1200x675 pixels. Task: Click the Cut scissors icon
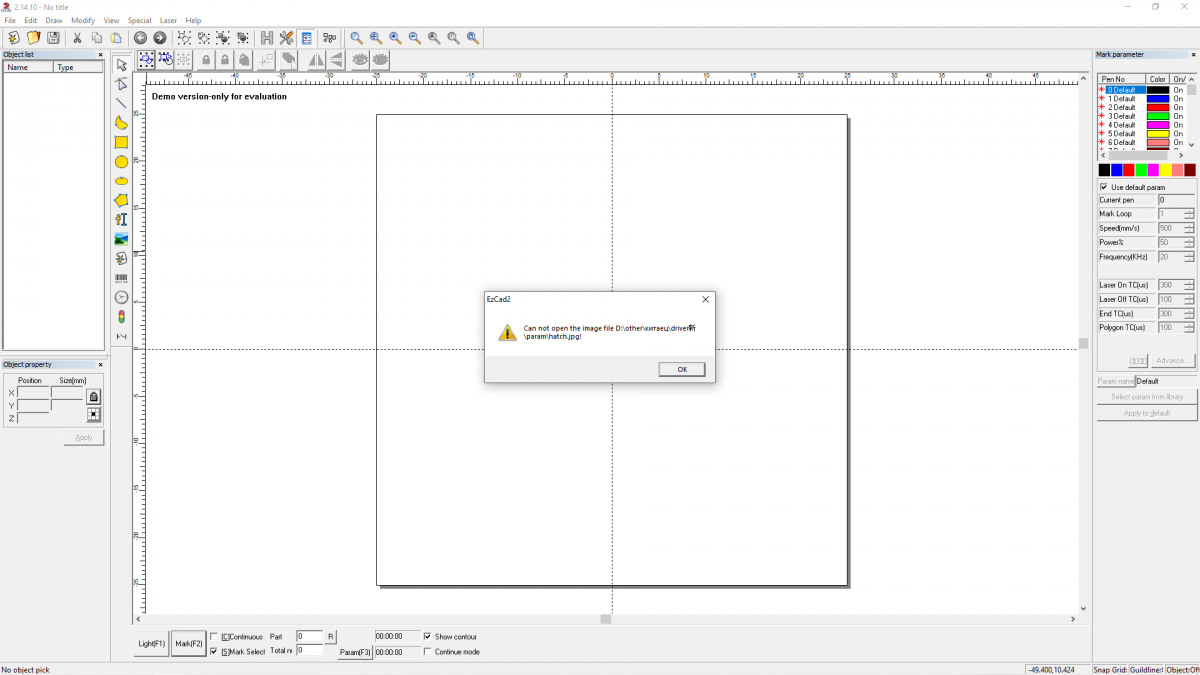[77, 38]
